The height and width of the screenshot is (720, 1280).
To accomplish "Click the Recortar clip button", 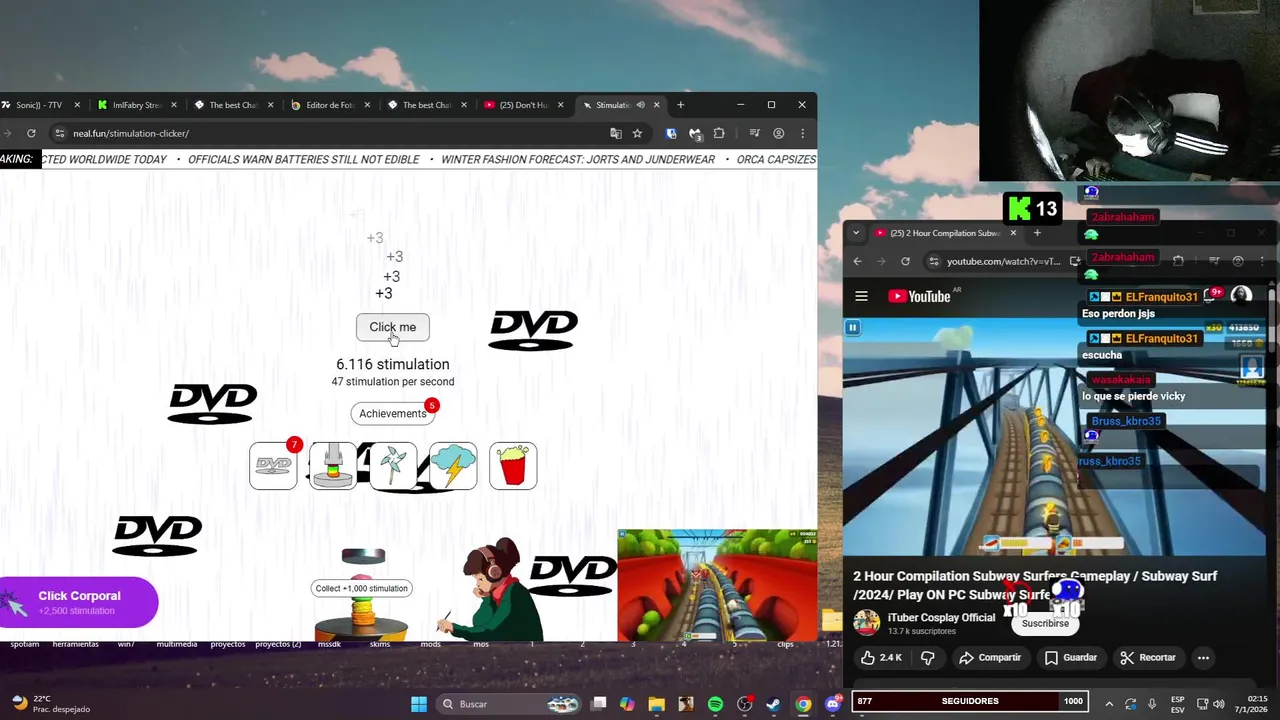I will point(1147,657).
